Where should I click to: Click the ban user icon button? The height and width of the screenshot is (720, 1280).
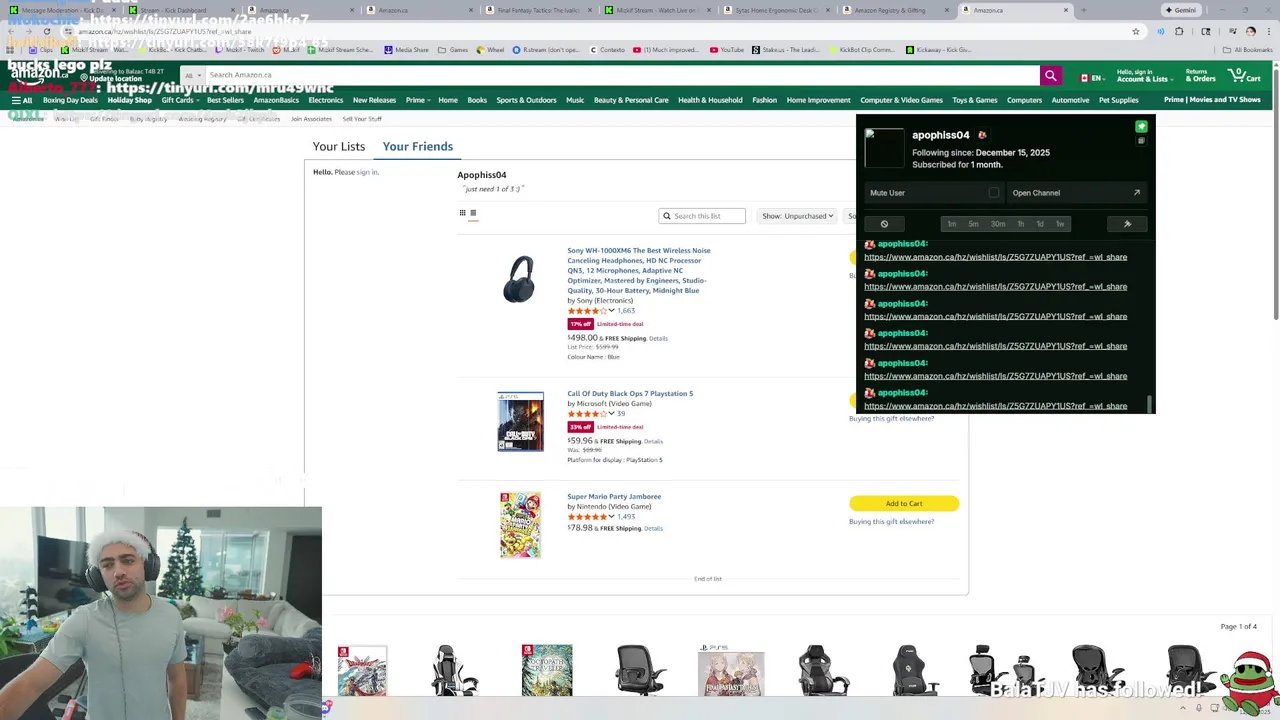(x=884, y=224)
